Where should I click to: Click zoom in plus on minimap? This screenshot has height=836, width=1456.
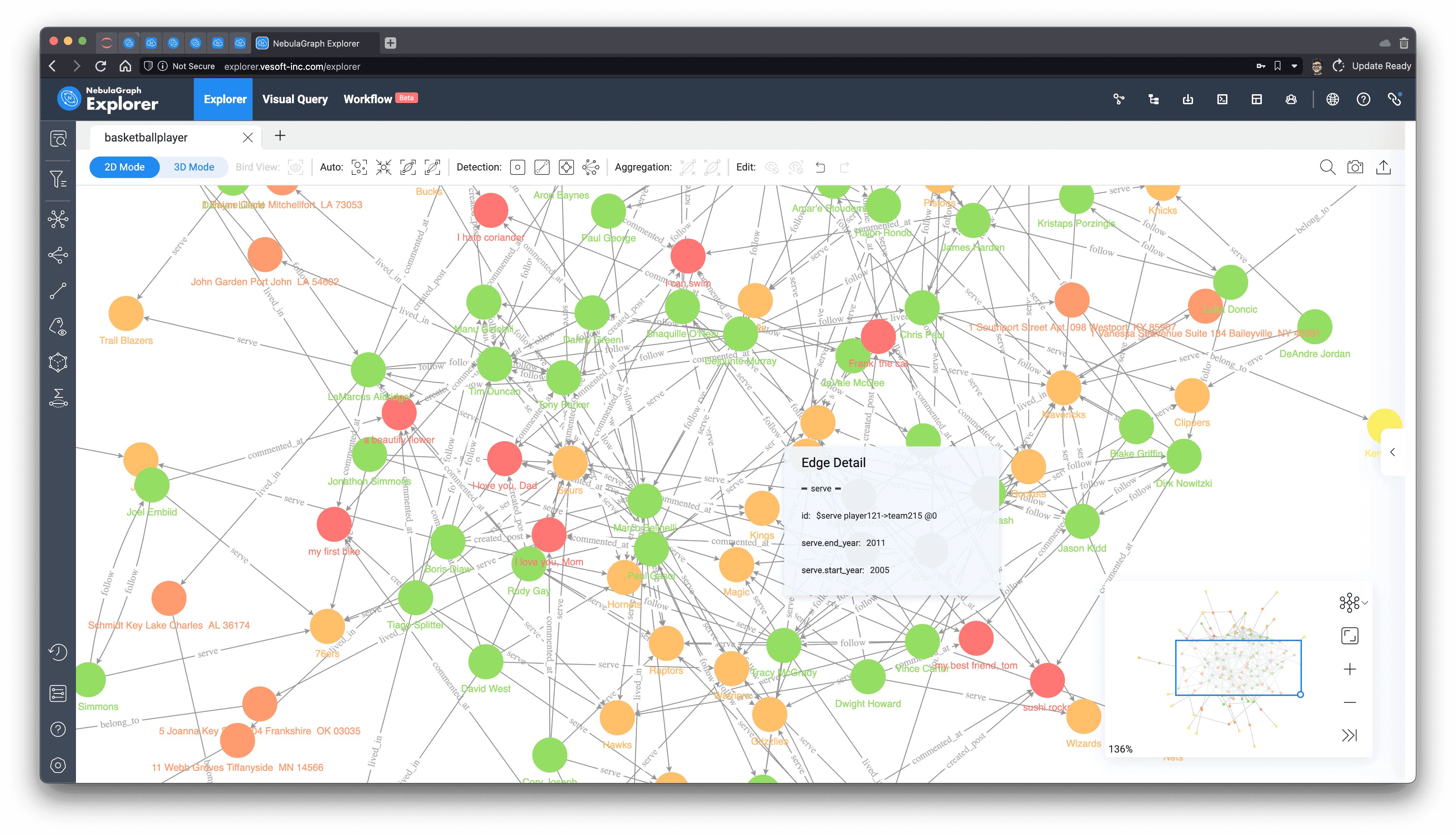(1350, 669)
